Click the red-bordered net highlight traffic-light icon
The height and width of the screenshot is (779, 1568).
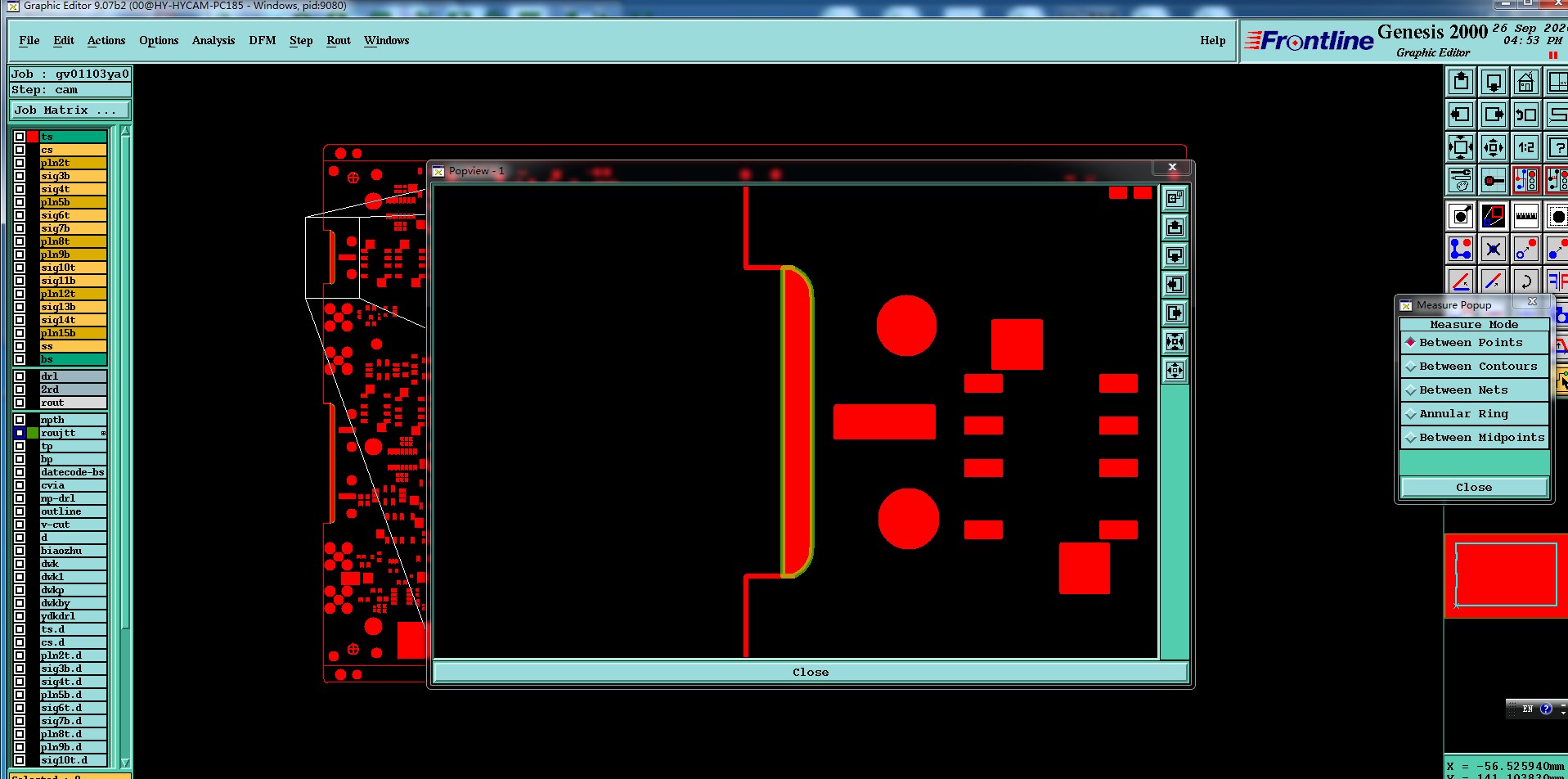tap(1526, 180)
